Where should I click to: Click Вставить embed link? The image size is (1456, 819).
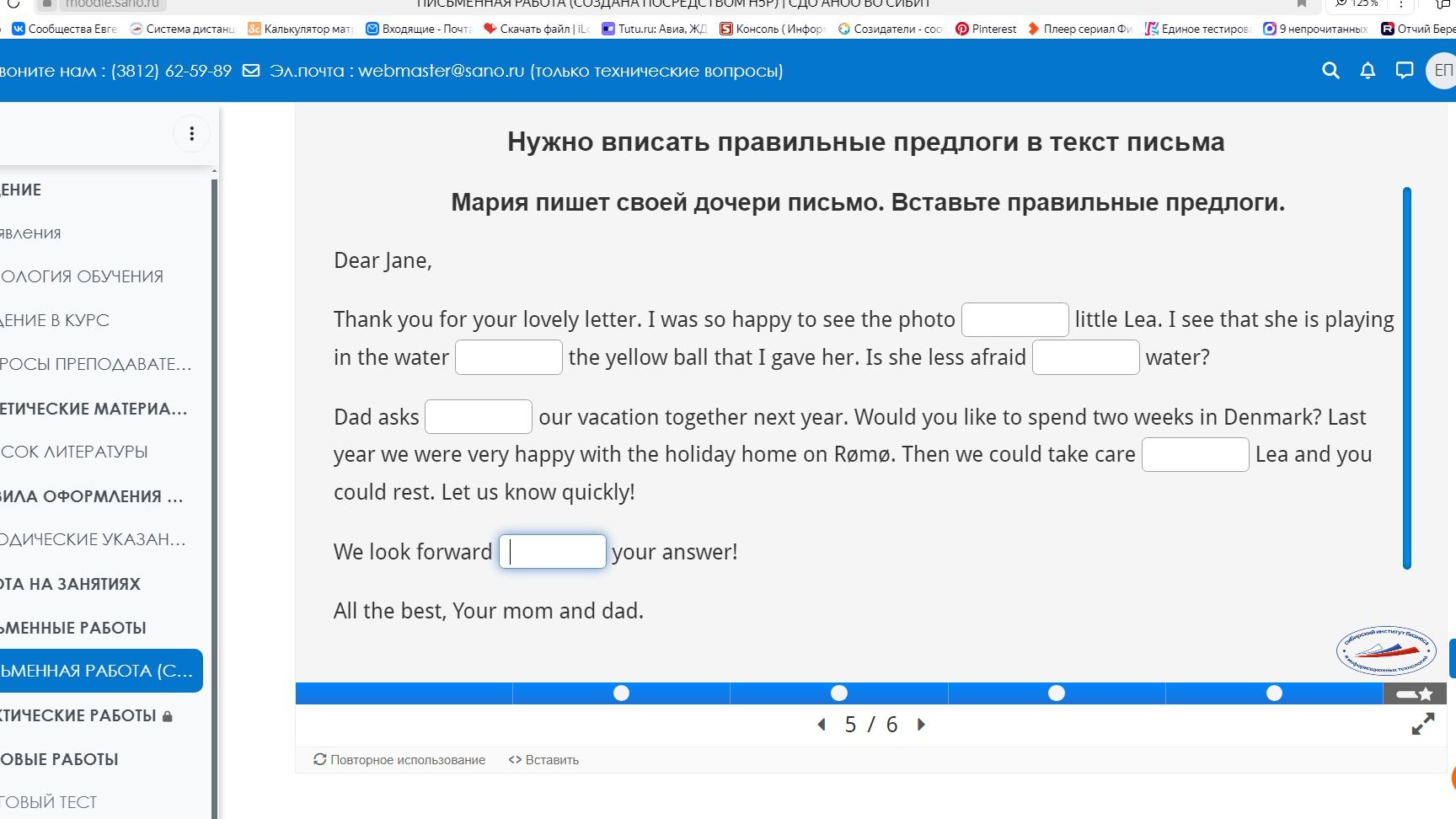[543, 760]
